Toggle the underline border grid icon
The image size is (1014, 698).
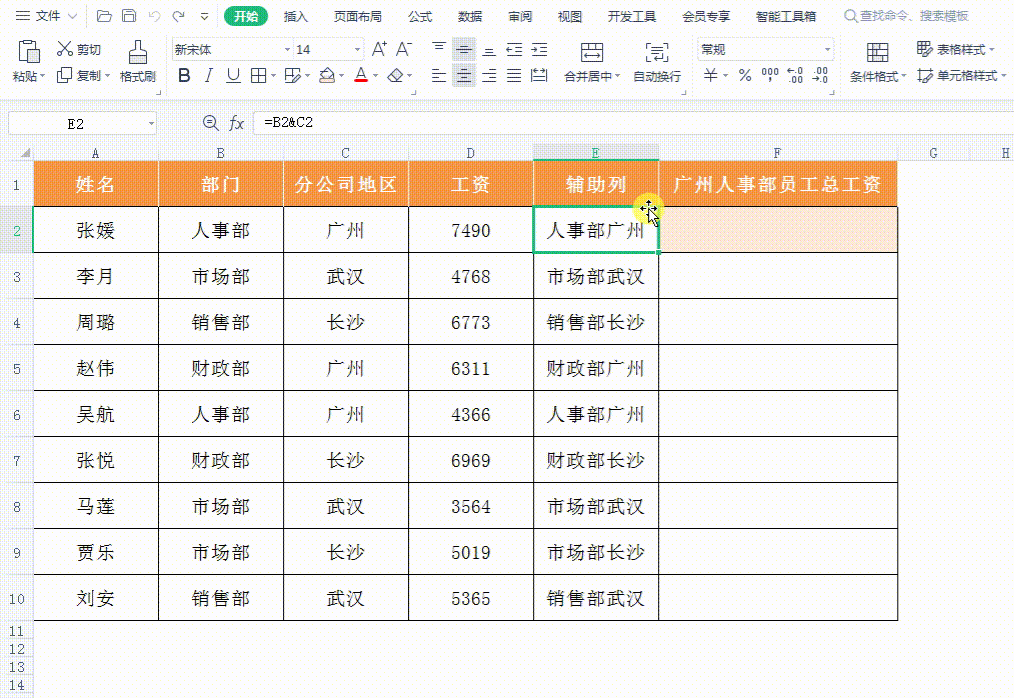256,75
